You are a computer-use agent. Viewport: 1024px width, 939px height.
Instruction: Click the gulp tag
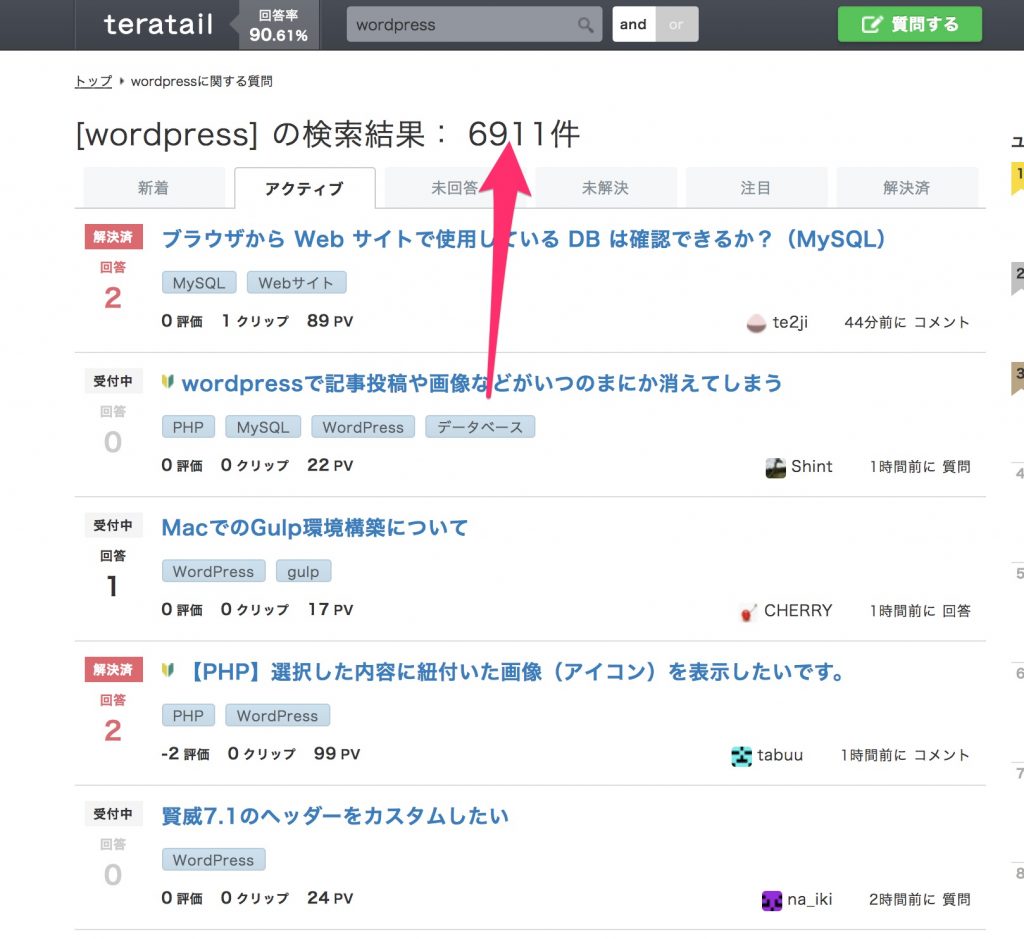(x=303, y=572)
